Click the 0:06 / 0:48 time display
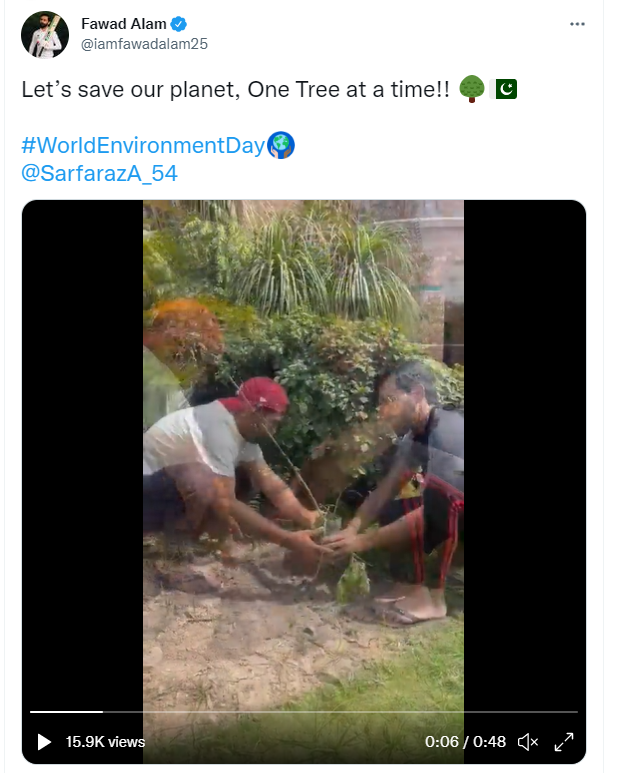This screenshot has height=773, width=623. click(x=465, y=742)
